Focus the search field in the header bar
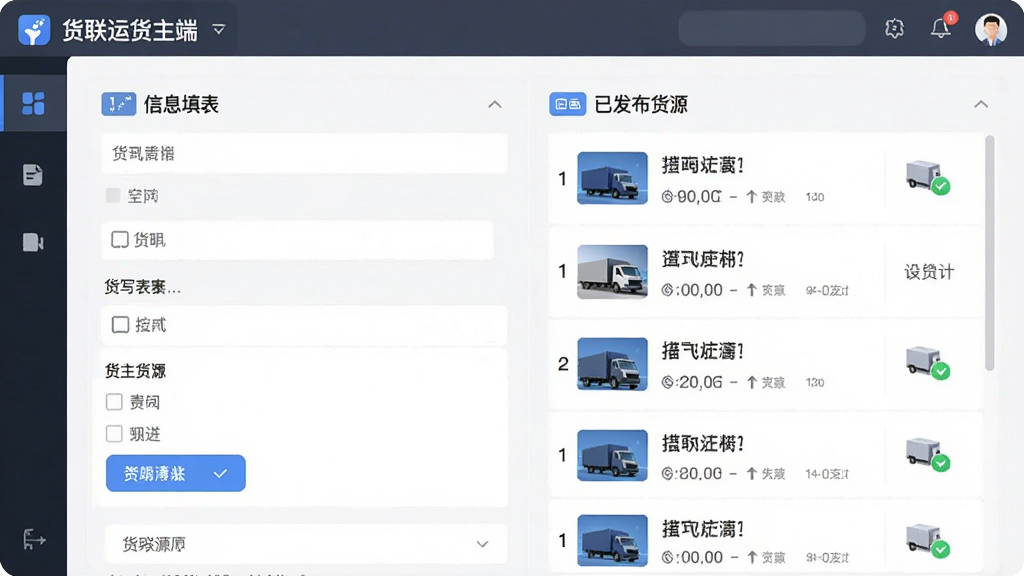This screenshot has width=1024, height=576. [x=772, y=28]
